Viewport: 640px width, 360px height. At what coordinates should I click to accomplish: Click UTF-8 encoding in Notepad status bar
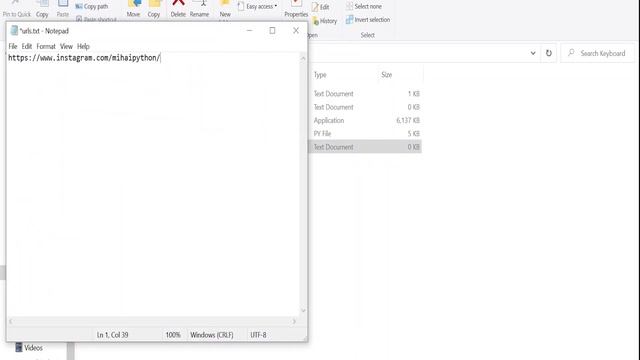tap(258, 335)
